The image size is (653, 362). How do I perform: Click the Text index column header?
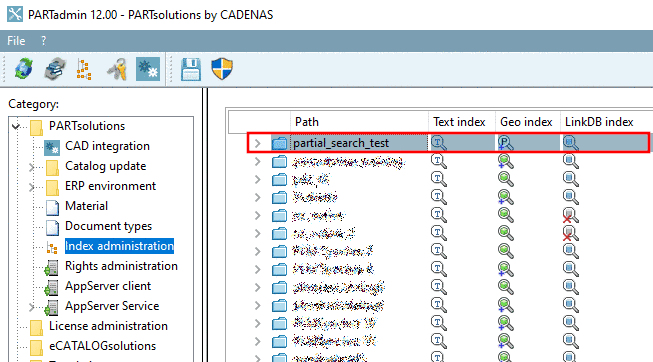point(461,122)
